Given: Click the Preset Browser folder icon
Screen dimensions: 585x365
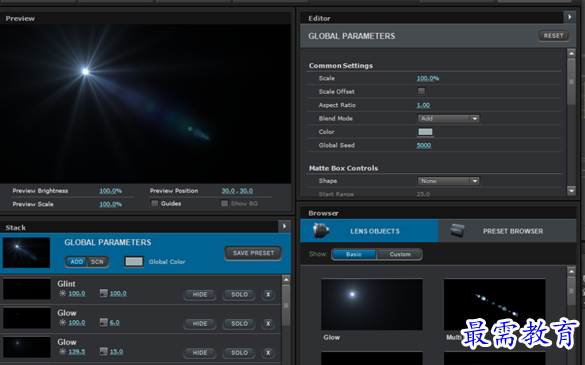Looking at the screenshot, I should click(x=457, y=231).
